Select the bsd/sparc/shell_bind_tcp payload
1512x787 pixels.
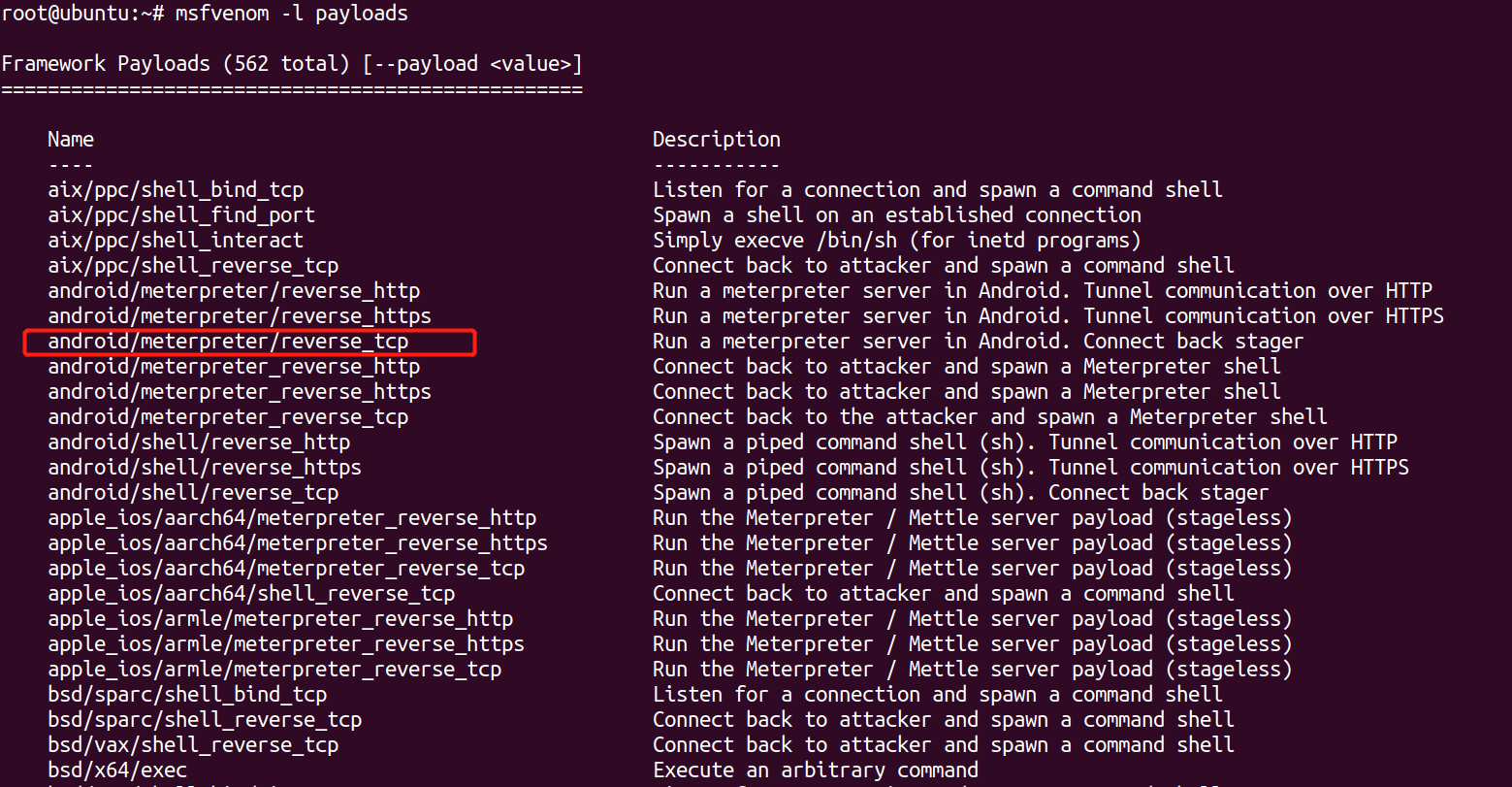[187, 695]
